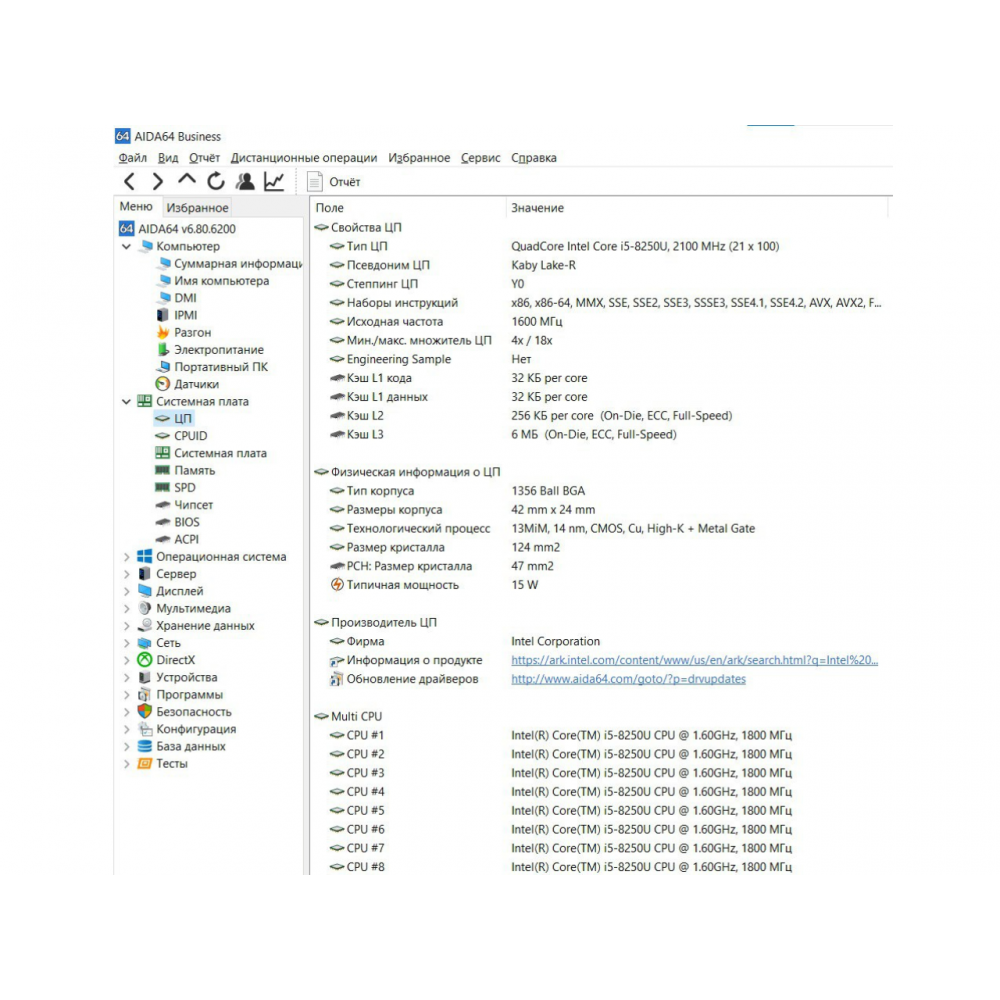Open the aida64.com driver updates link
Viewport: 1000px width, 1000px height.
point(628,679)
